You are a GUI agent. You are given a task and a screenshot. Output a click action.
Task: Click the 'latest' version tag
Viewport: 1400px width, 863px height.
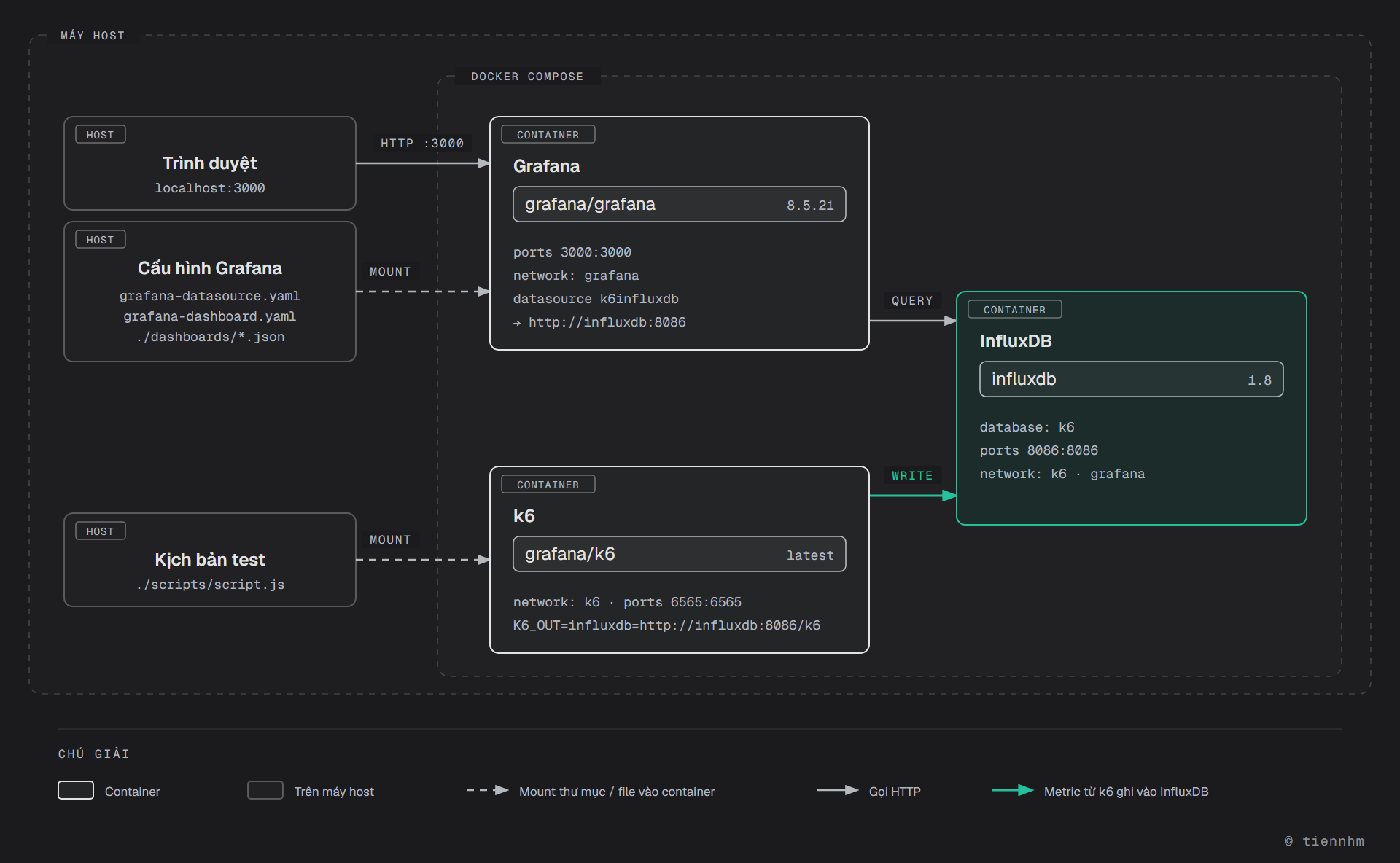(810, 555)
